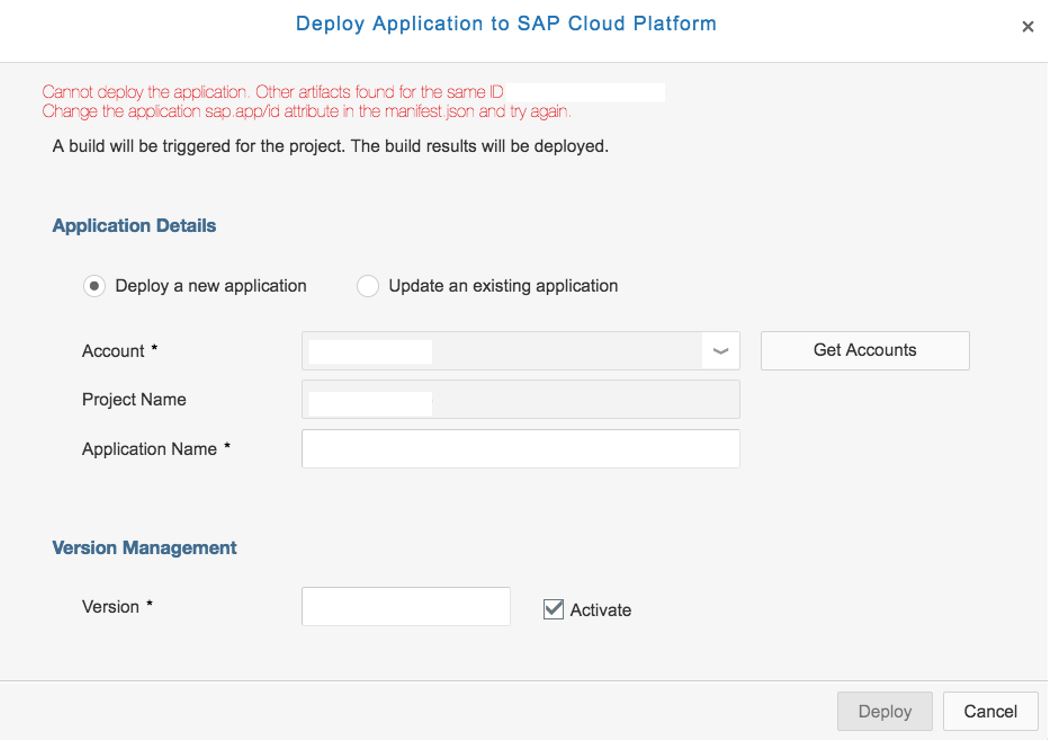Click the Version Management heading
The width and height of the screenshot is (1048, 742).
point(144,548)
